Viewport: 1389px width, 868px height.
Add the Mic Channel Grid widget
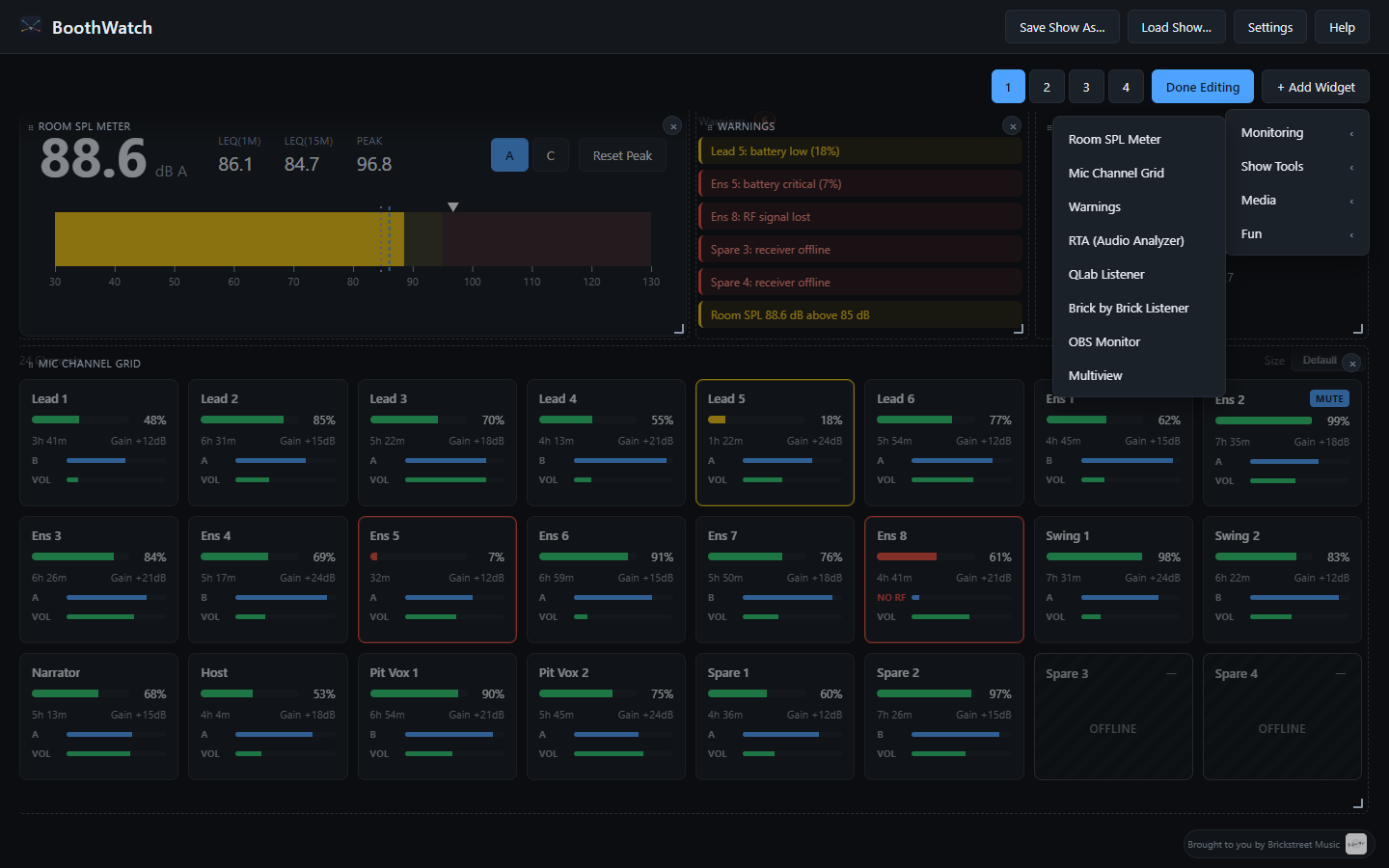1139,174
